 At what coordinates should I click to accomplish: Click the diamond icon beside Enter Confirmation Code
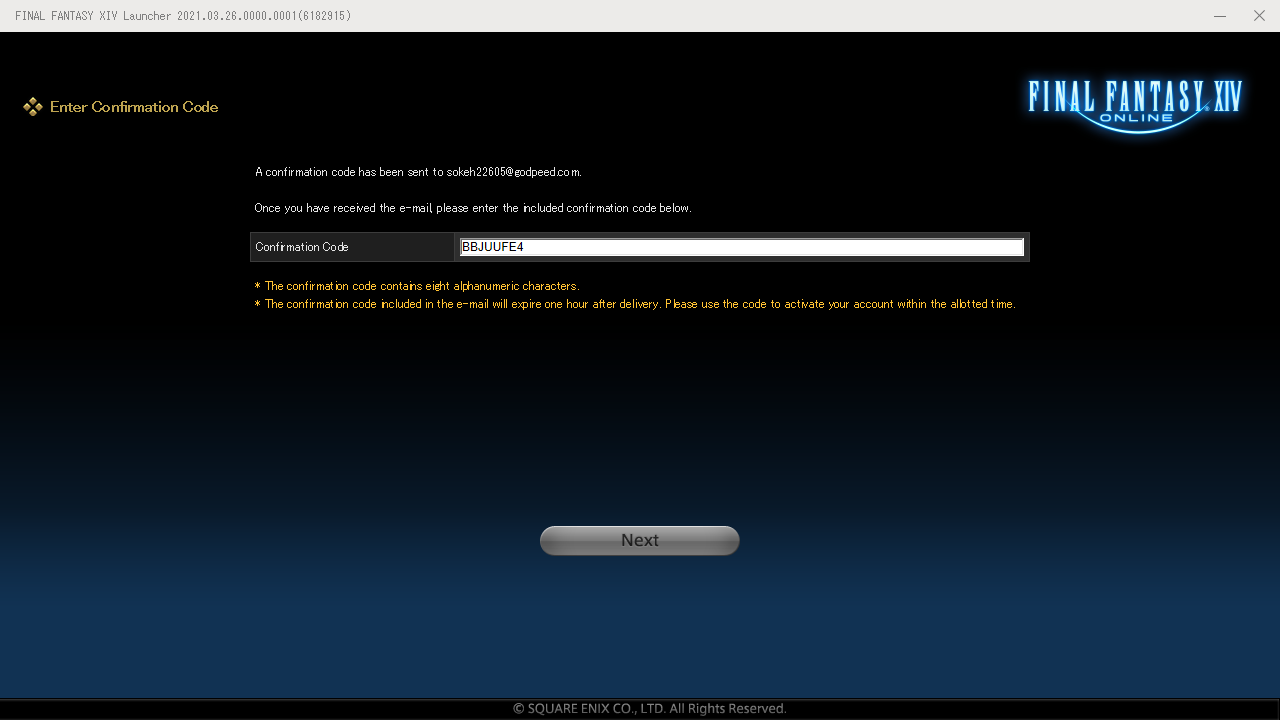(33, 106)
